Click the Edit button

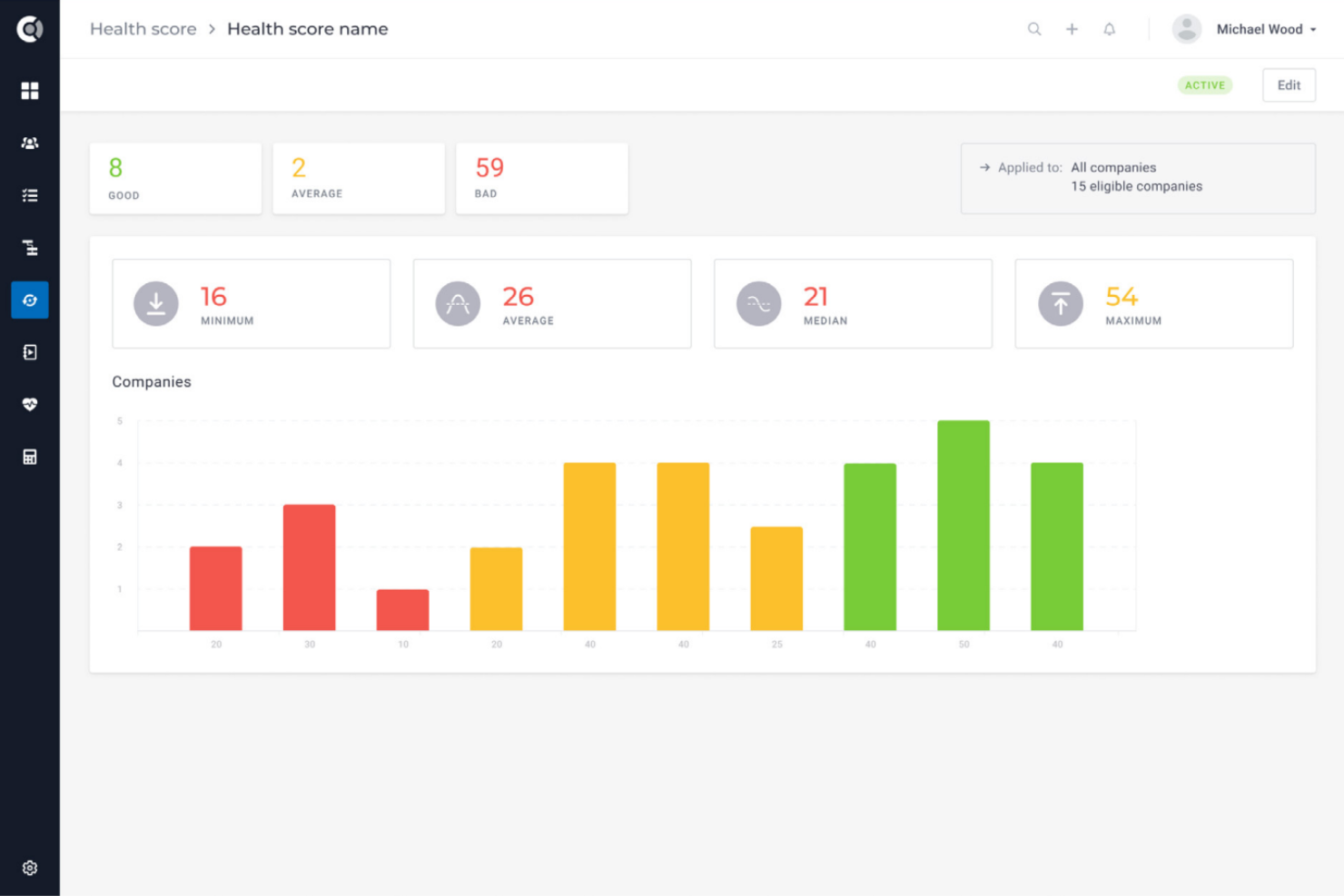coord(1289,84)
